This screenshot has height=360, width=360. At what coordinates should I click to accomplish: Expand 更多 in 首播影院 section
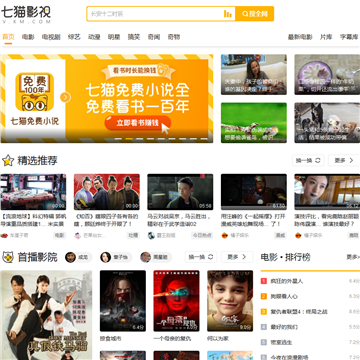(x=237, y=257)
